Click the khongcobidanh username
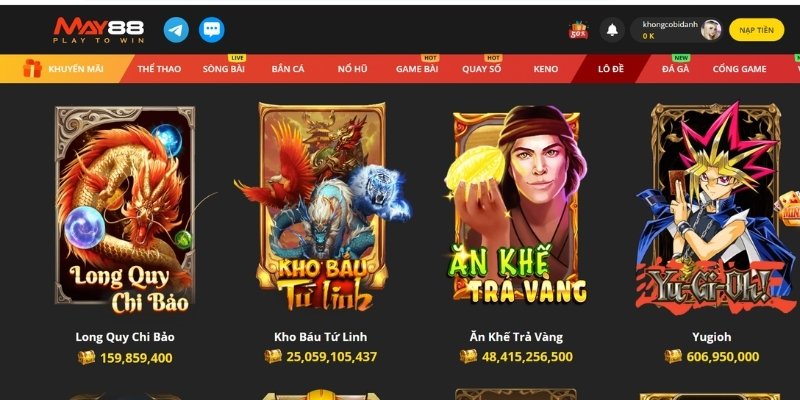The height and width of the screenshot is (400, 800). click(x=670, y=24)
